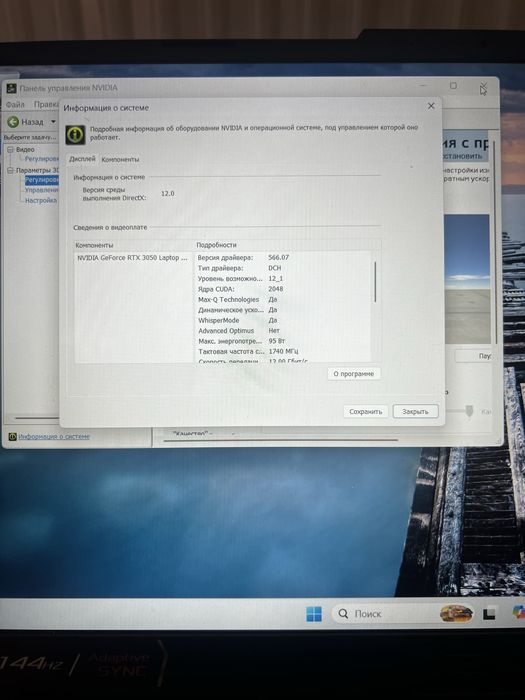Click the Сохранить button
This screenshot has height=700, width=525.
(x=366, y=412)
